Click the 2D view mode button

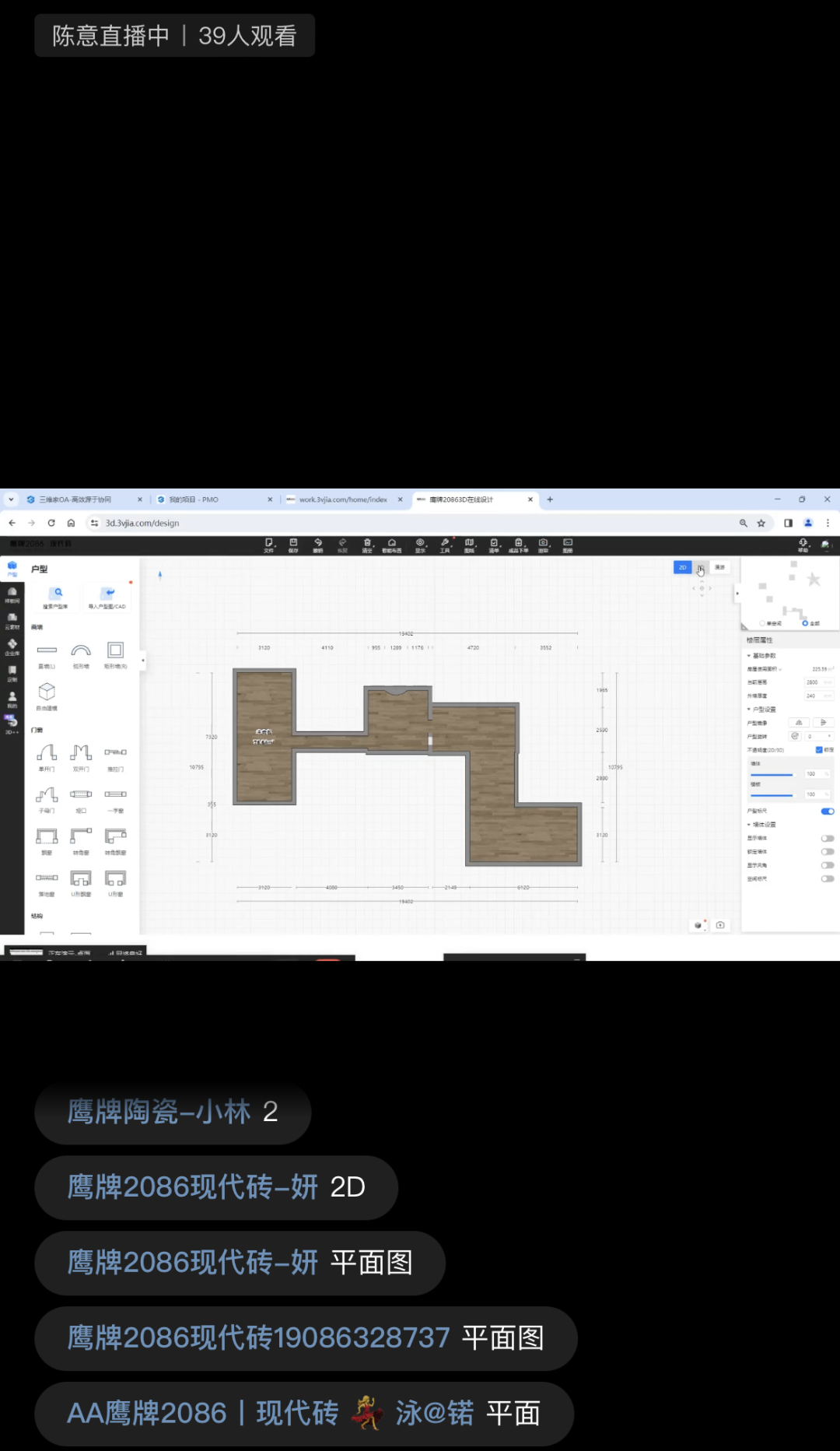[x=682, y=568]
